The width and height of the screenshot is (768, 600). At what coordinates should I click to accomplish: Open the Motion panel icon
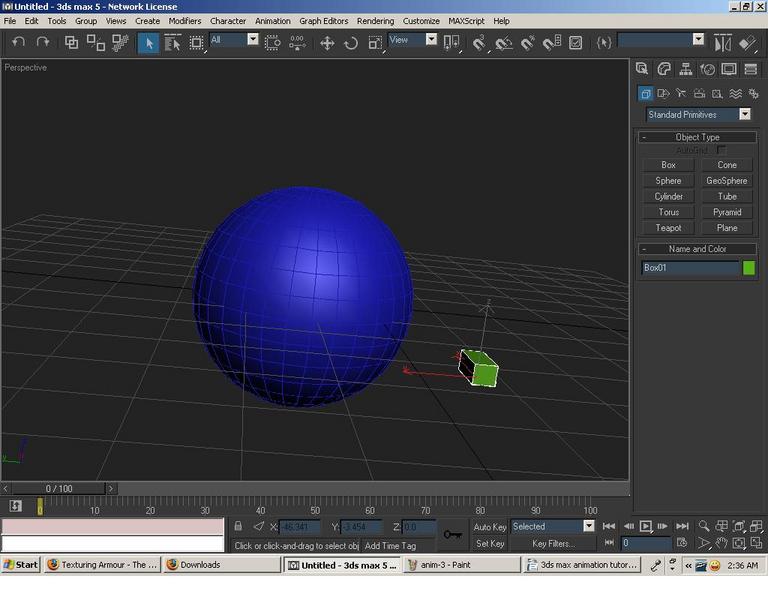(707, 69)
